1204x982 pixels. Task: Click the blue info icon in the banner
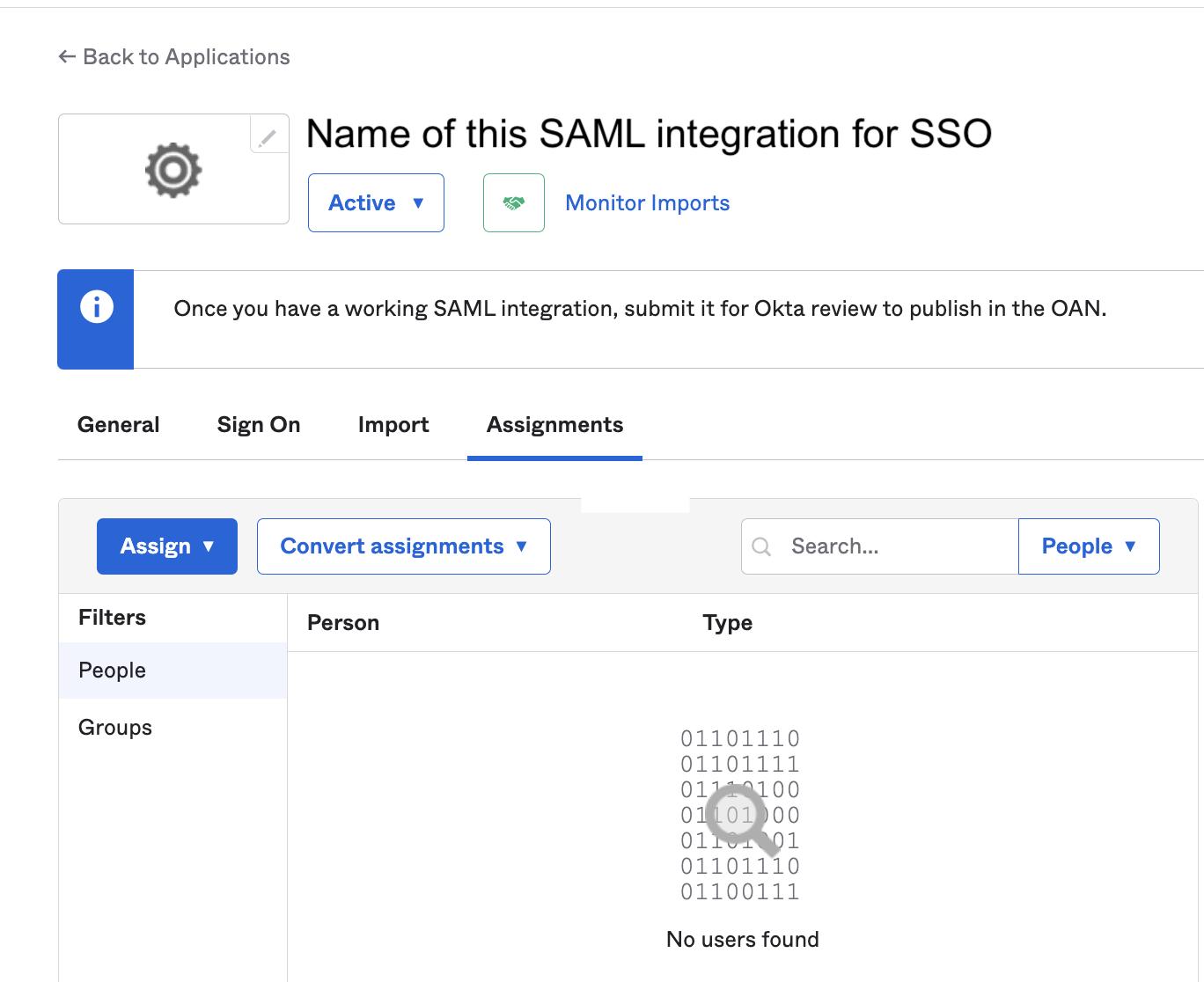pos(97,307)
